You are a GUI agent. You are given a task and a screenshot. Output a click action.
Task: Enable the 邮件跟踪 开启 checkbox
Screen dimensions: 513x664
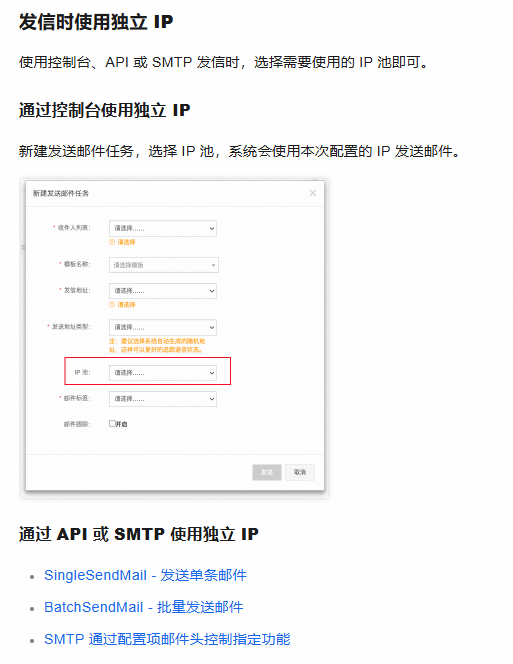112,423
